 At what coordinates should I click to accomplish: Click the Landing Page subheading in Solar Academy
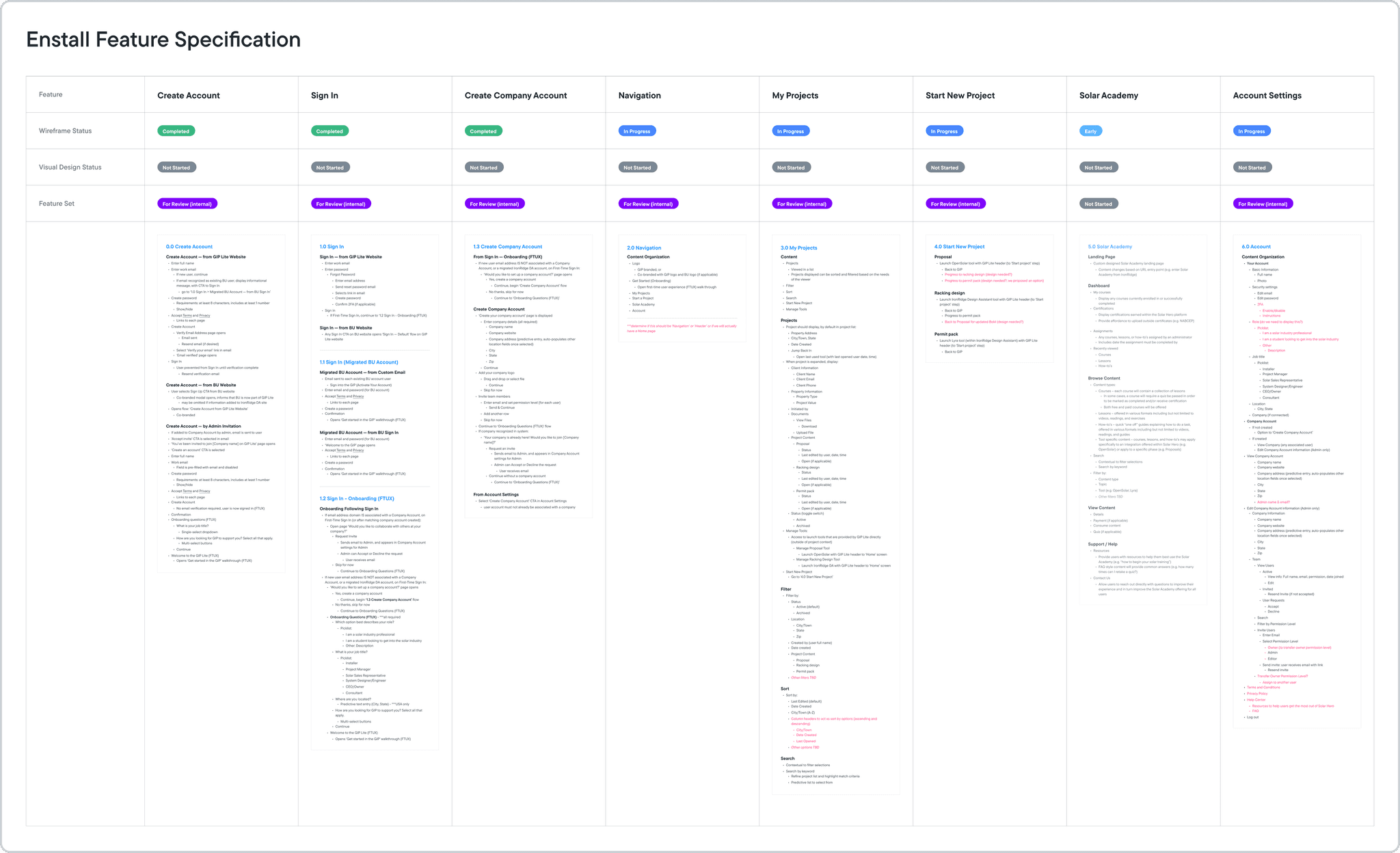click(1102, 257)
